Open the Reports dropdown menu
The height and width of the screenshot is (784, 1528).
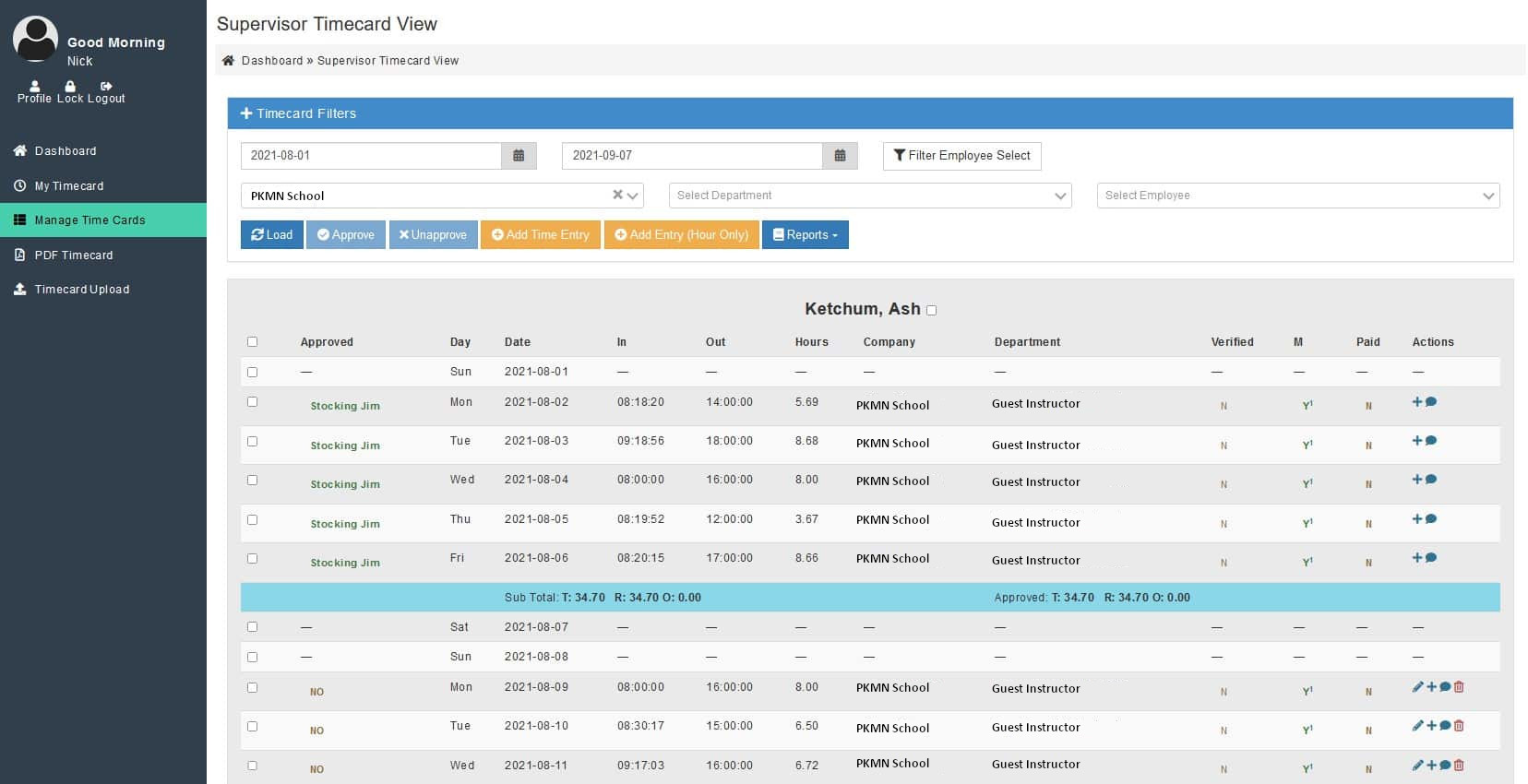click(806, 235)
